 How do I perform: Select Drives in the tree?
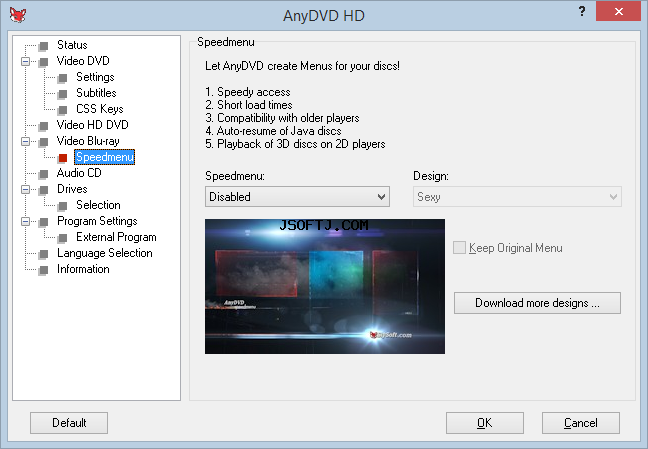pyautogui.click(x=72, y=189)
